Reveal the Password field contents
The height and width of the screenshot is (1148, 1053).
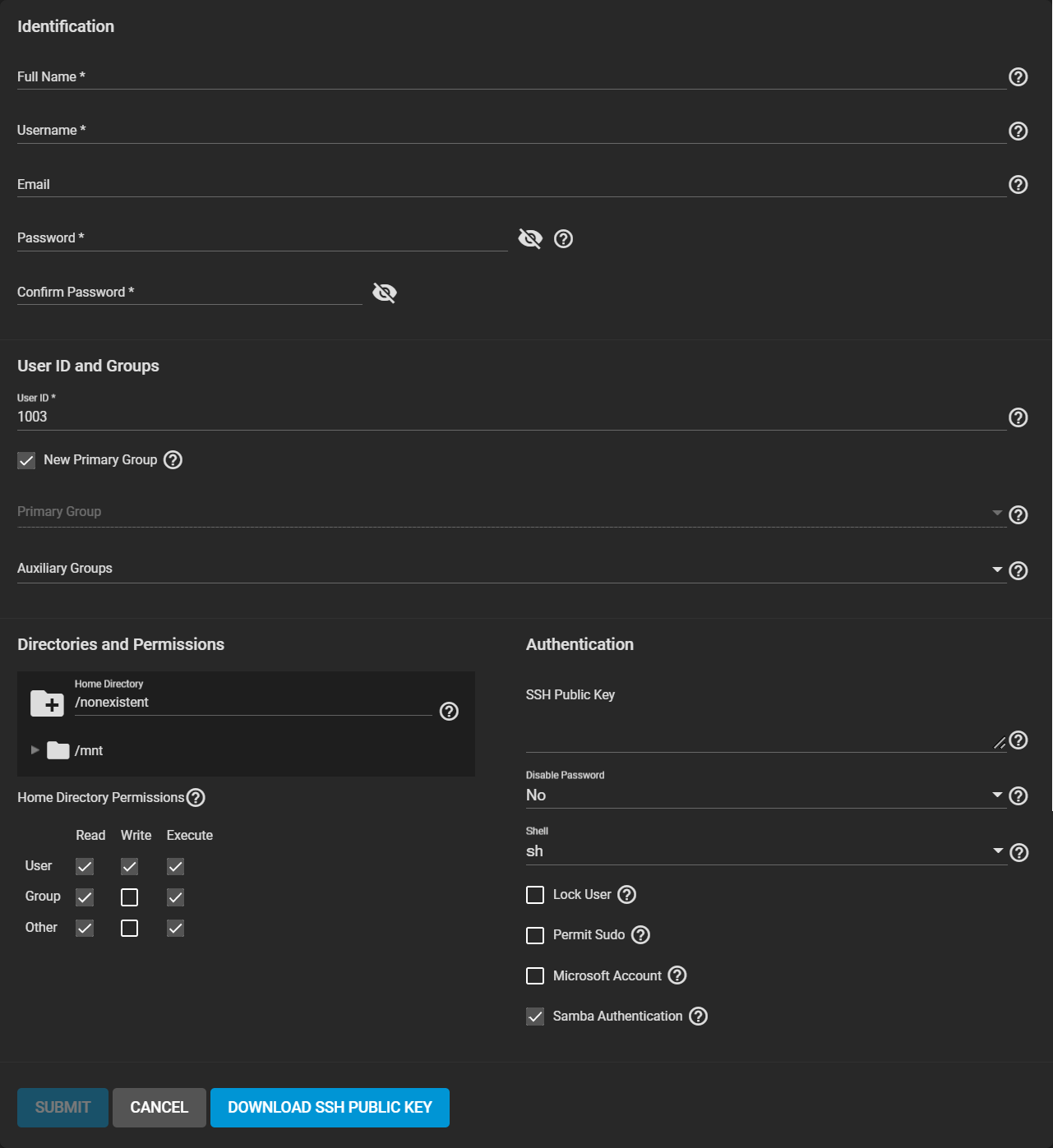pyautogui.click(x=530, y=239)
